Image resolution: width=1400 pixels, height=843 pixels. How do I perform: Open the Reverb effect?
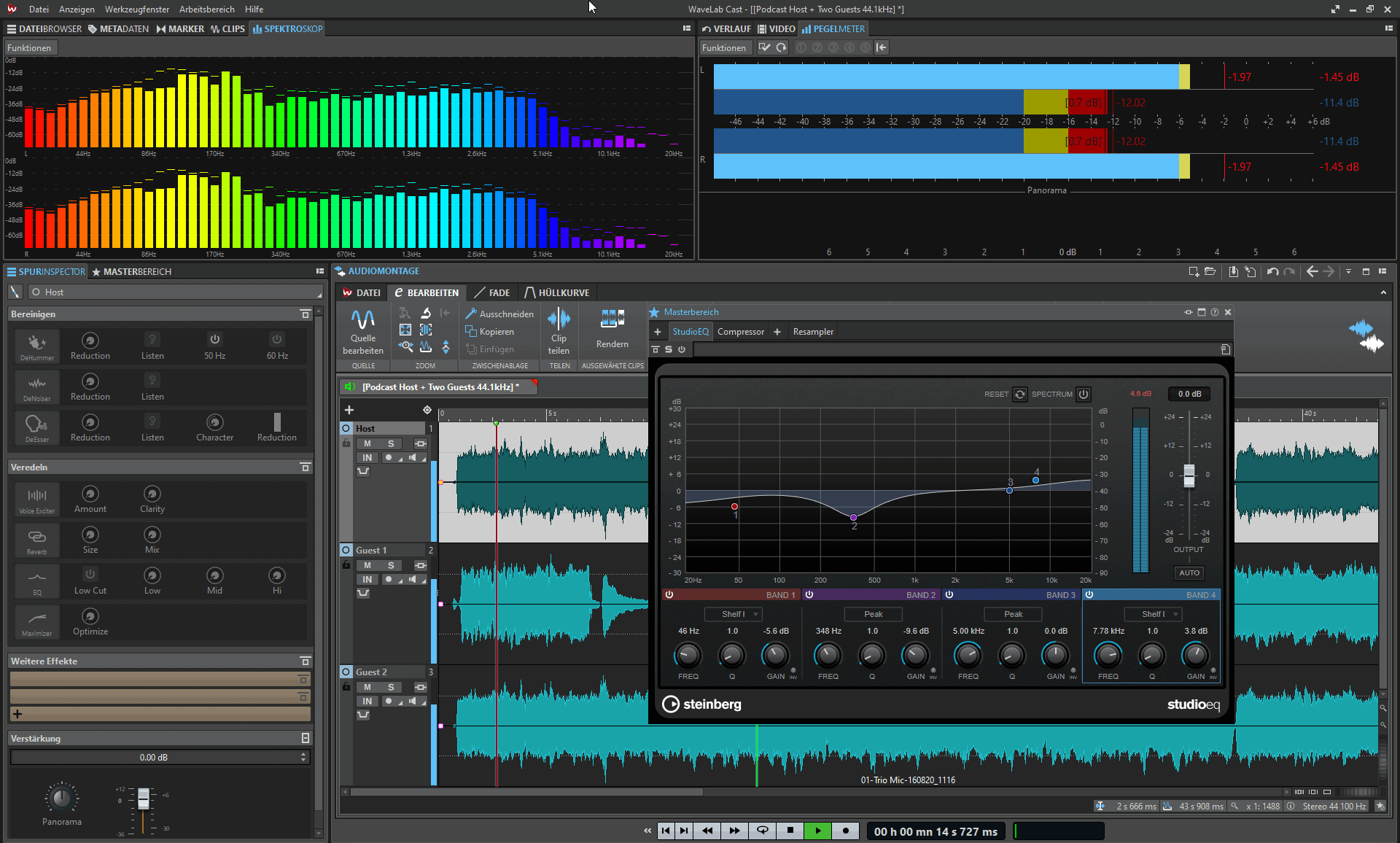click(36, 540)
